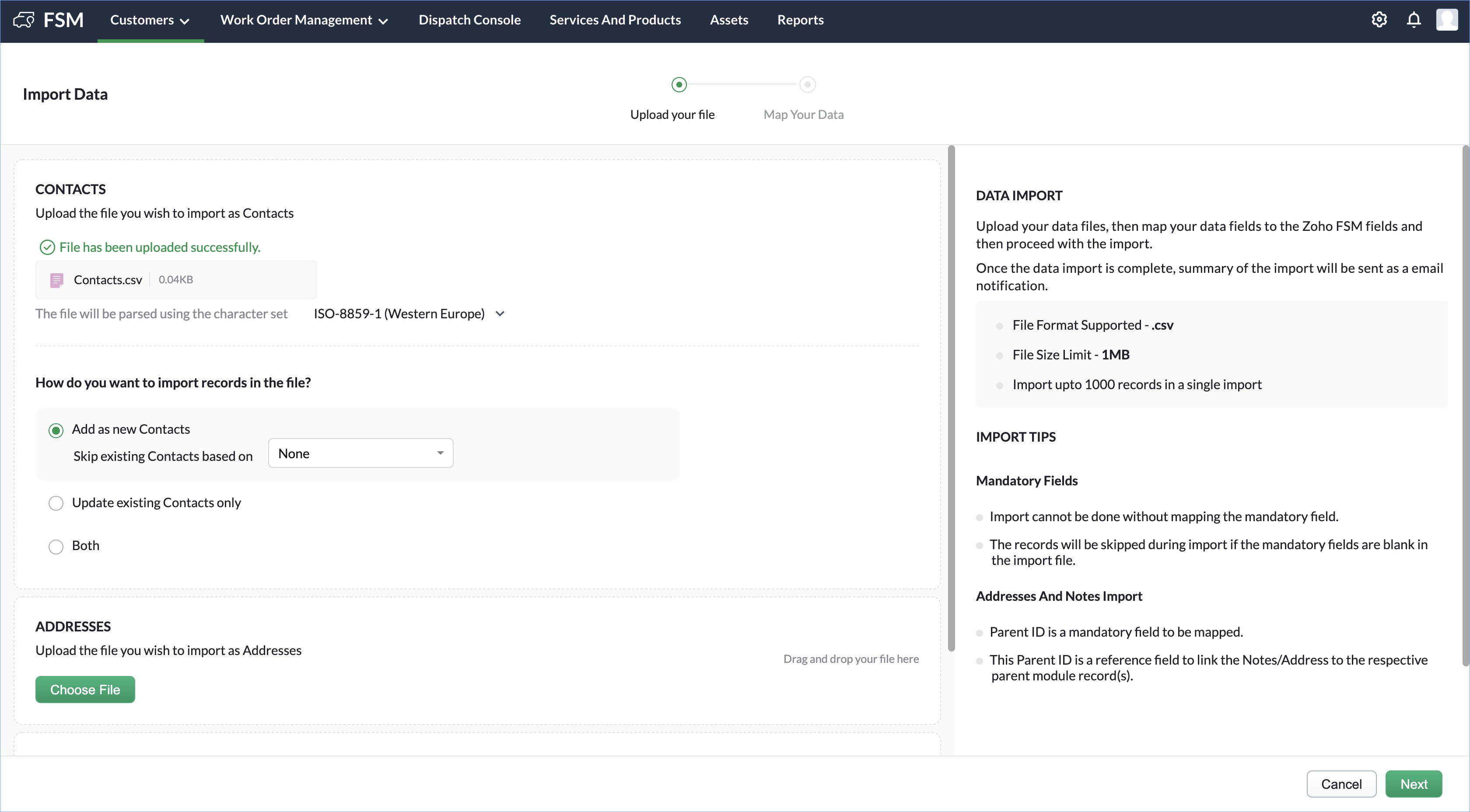Open the notifications bell icon
The image size is (1470, 812).
1414,20
